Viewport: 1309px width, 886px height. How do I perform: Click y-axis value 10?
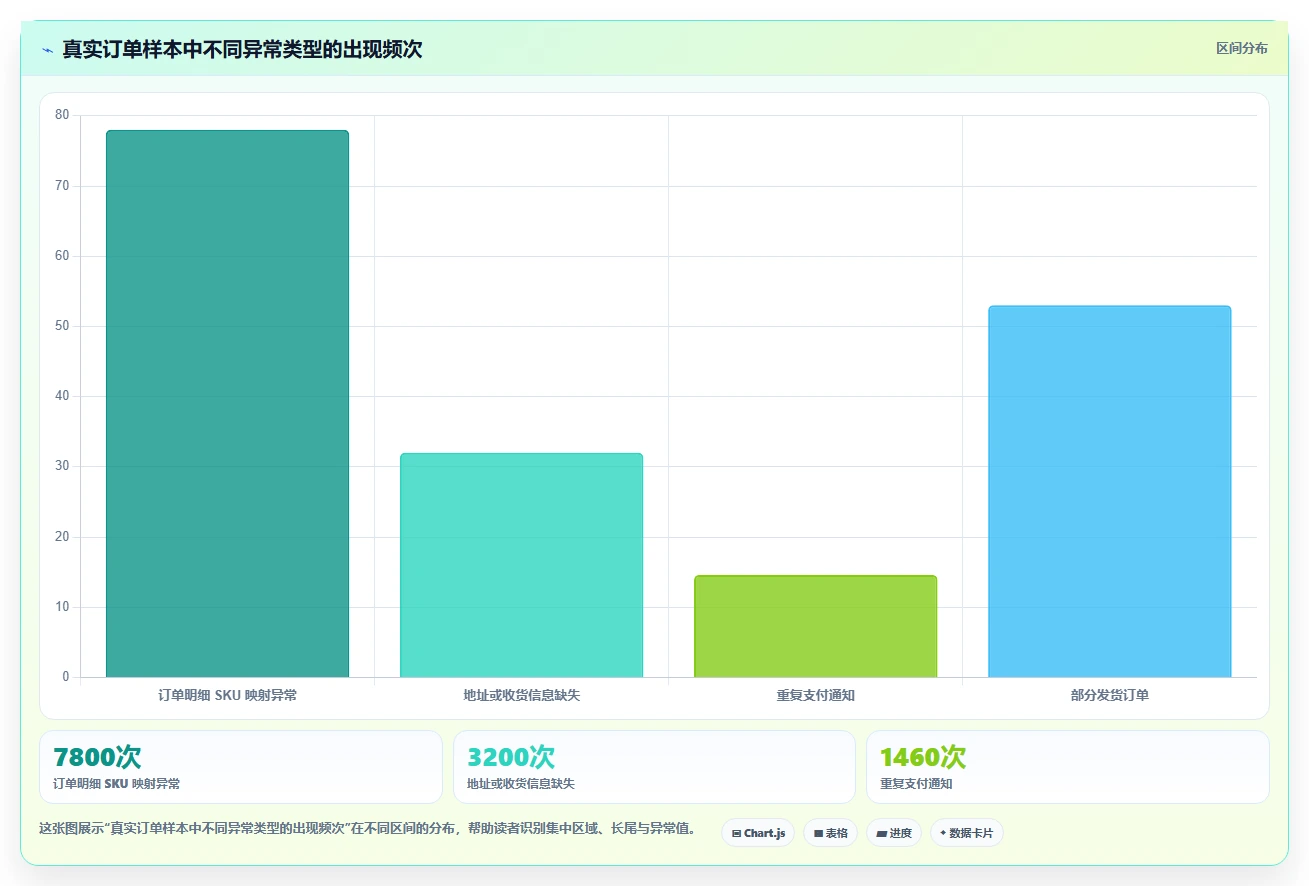click(x=62, y=607)
